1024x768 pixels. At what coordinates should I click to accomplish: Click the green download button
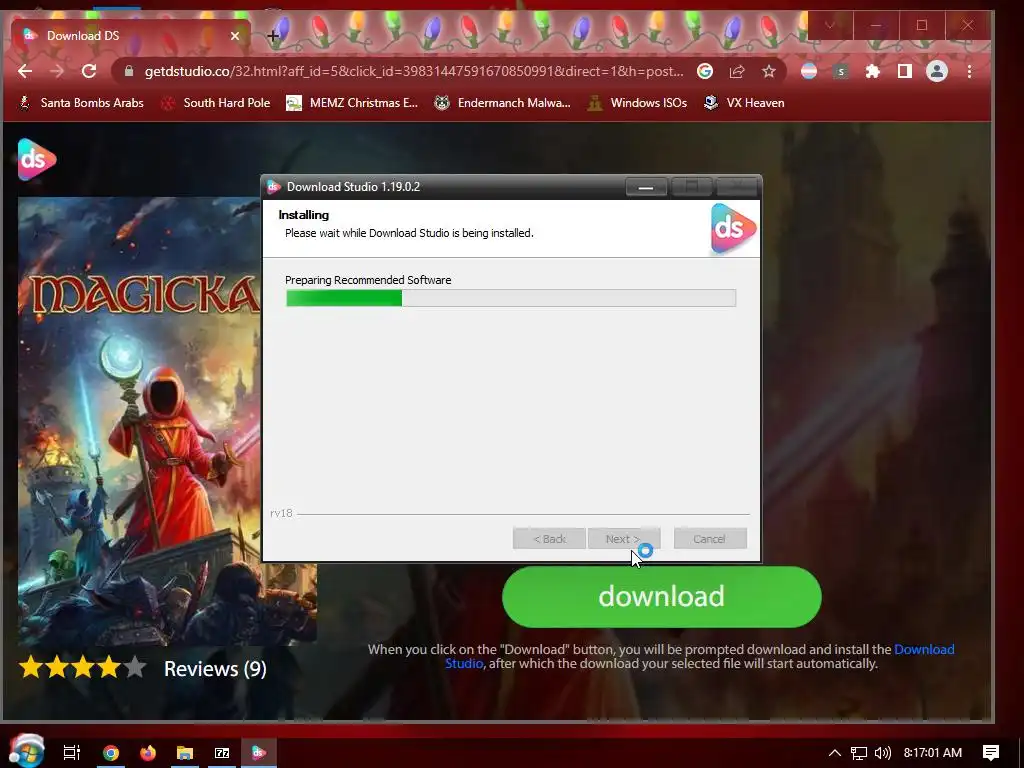662,597
